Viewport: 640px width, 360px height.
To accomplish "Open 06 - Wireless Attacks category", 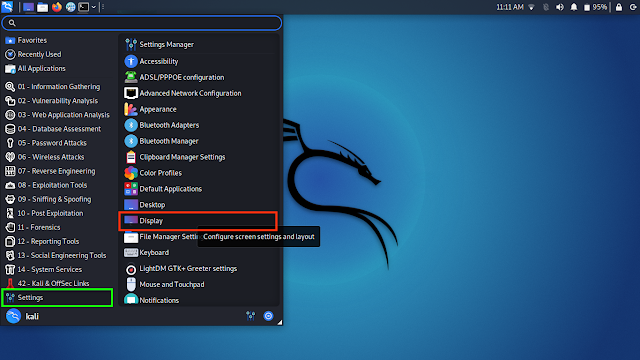I will pos(59,157).
